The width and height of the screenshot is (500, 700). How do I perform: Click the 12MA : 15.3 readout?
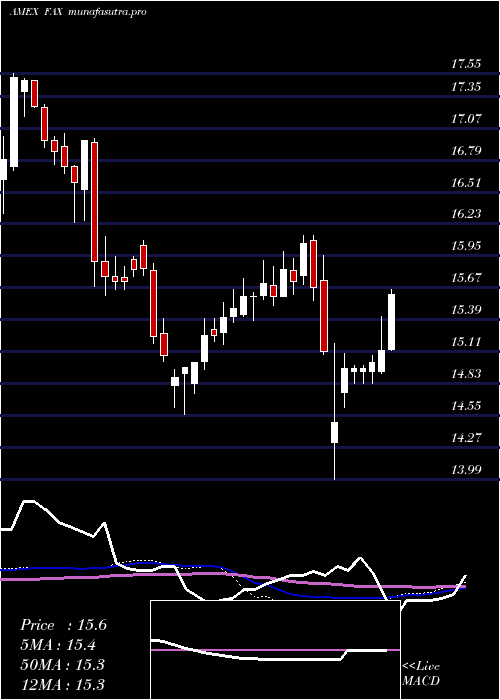click(x=62, y=684)
